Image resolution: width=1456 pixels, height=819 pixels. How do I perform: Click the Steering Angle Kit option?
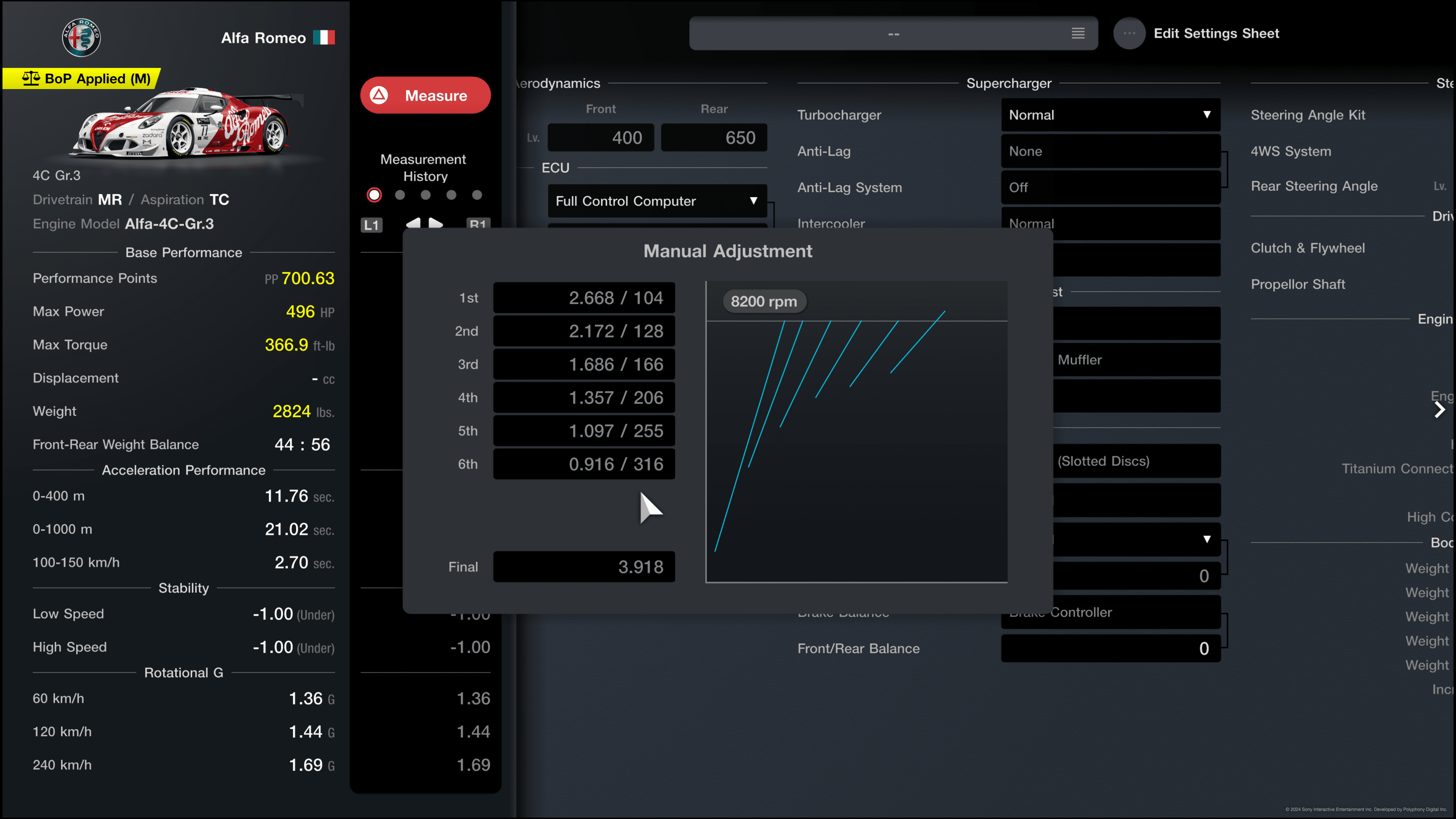click(1308, 115)
